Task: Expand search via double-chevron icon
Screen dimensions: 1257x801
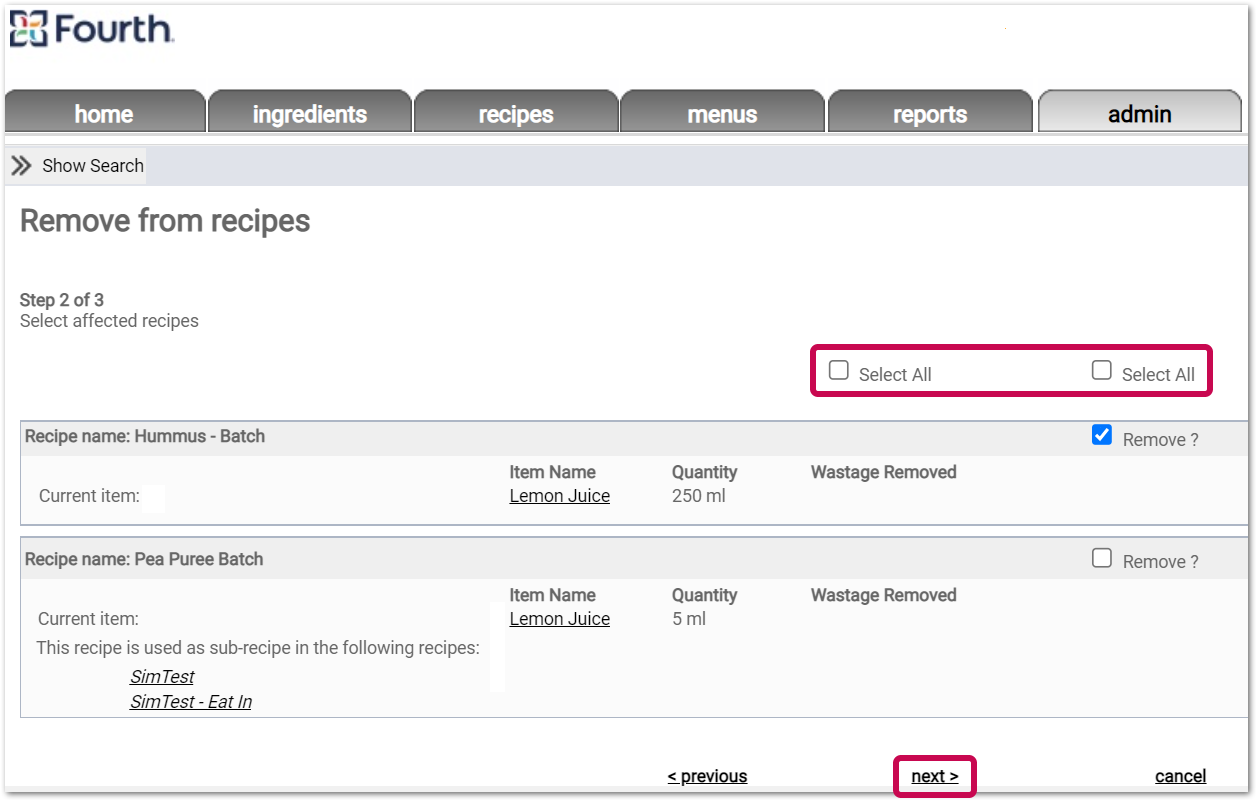Action: pos(21,166)
